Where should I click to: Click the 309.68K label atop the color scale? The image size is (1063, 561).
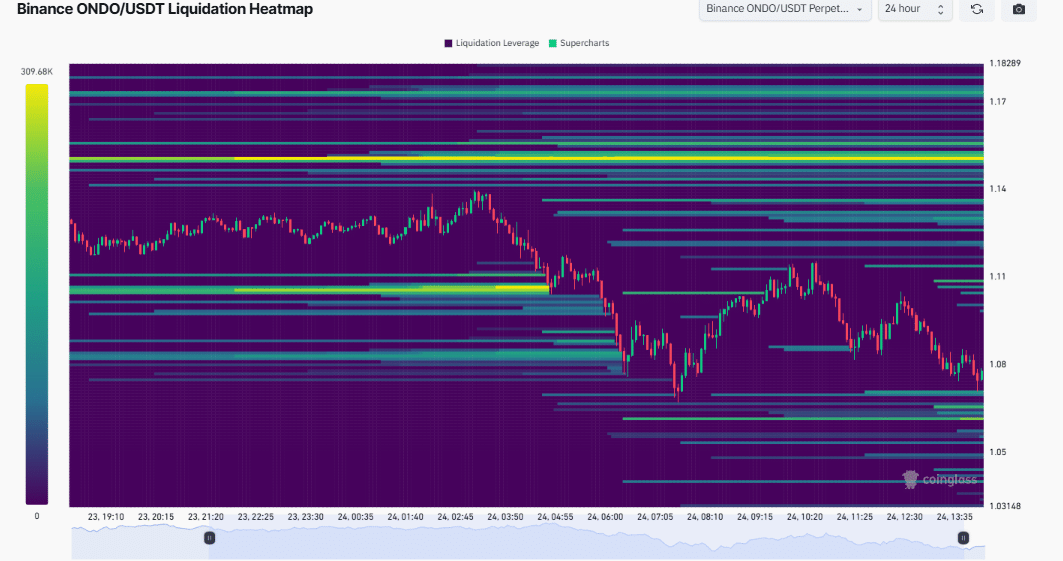click(x=36, y=72)
